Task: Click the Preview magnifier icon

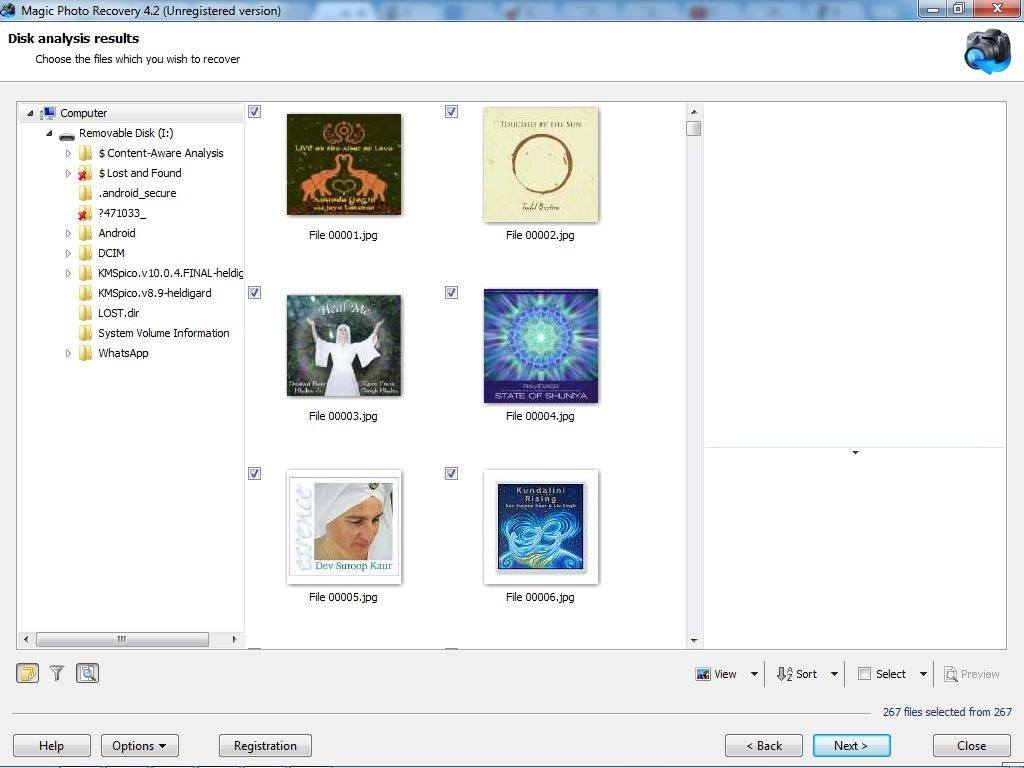Action: point(951,674)
